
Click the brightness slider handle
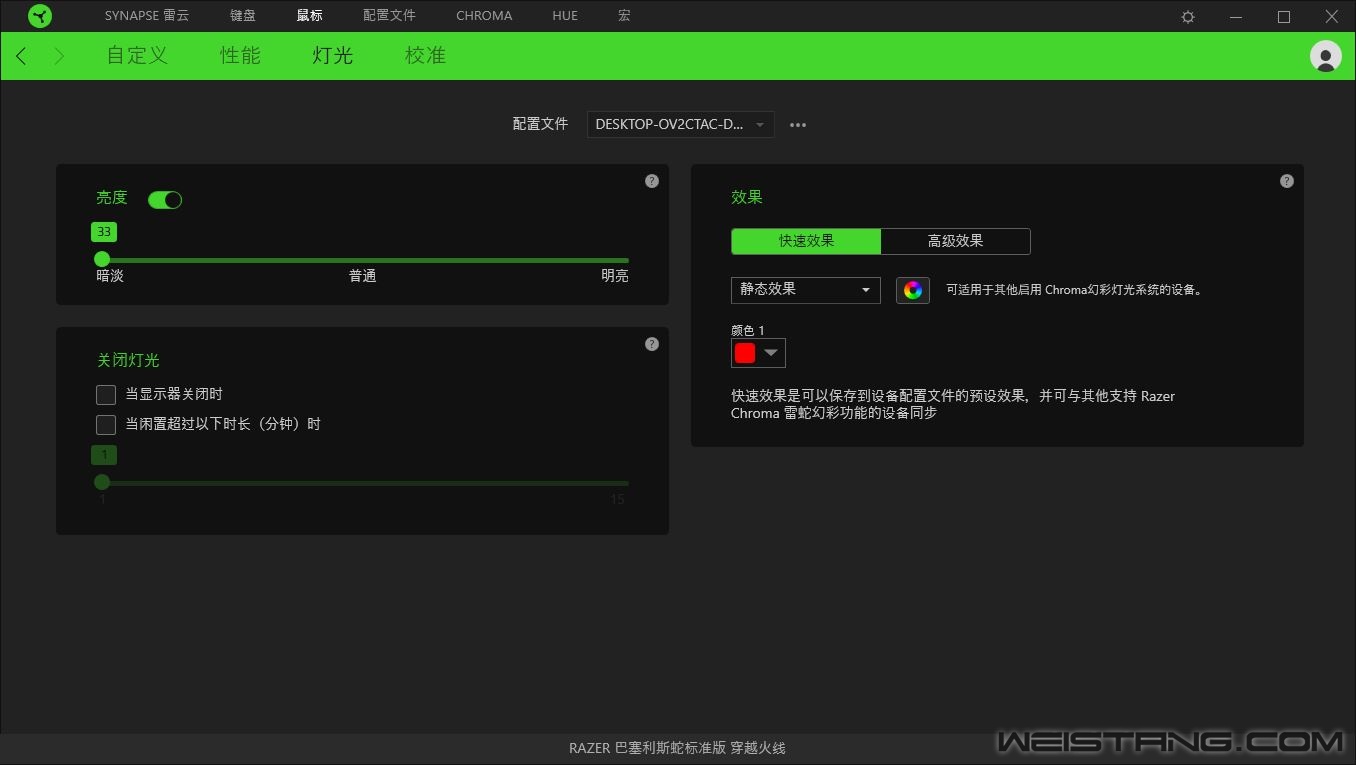[102, 259]
